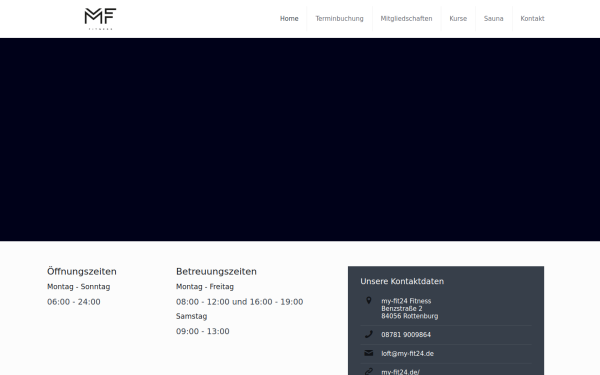
Task: Click the 09:00 - 13:00 hours text
Action: point(203,331)
